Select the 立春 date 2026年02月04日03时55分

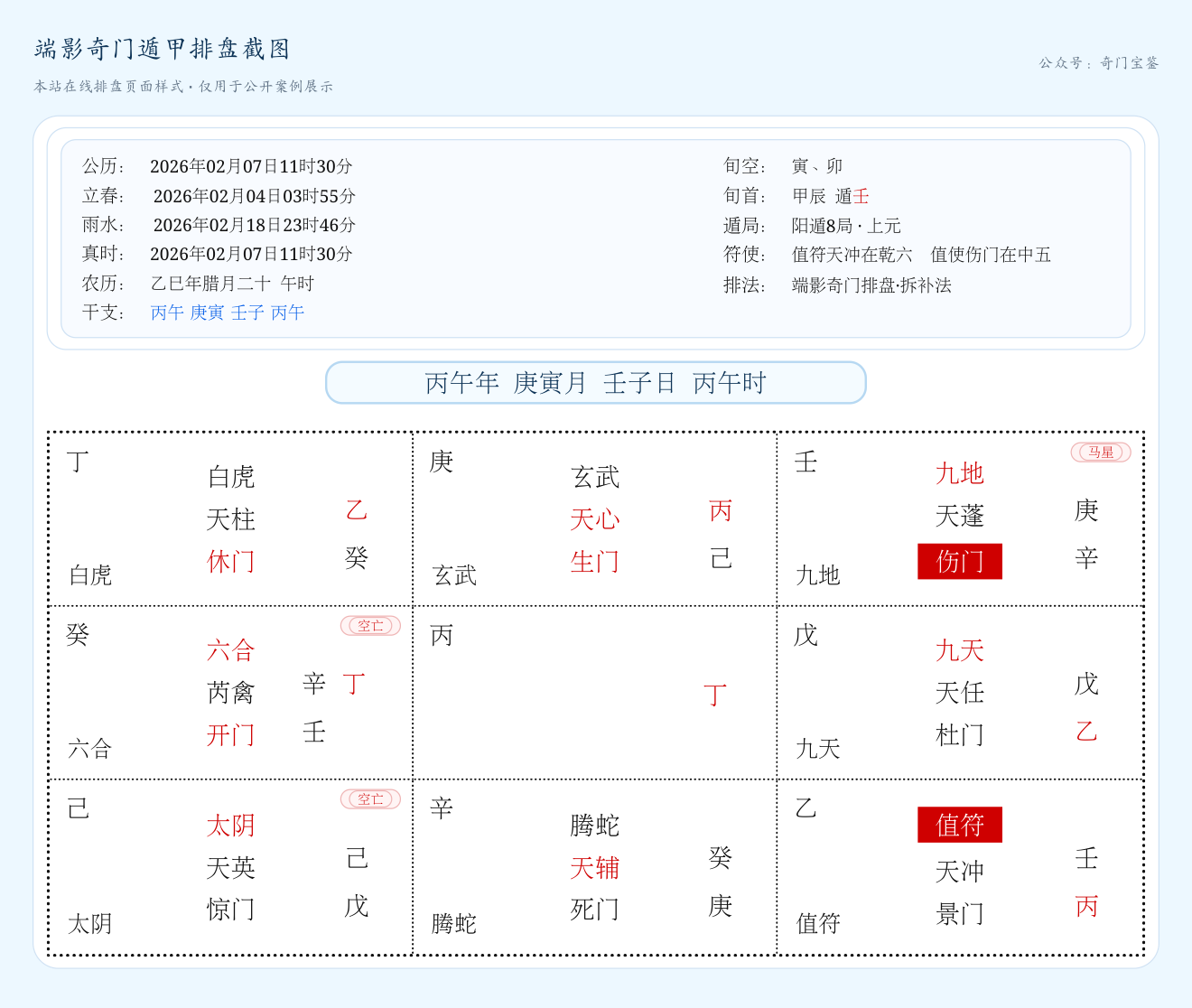pos(255,196)
